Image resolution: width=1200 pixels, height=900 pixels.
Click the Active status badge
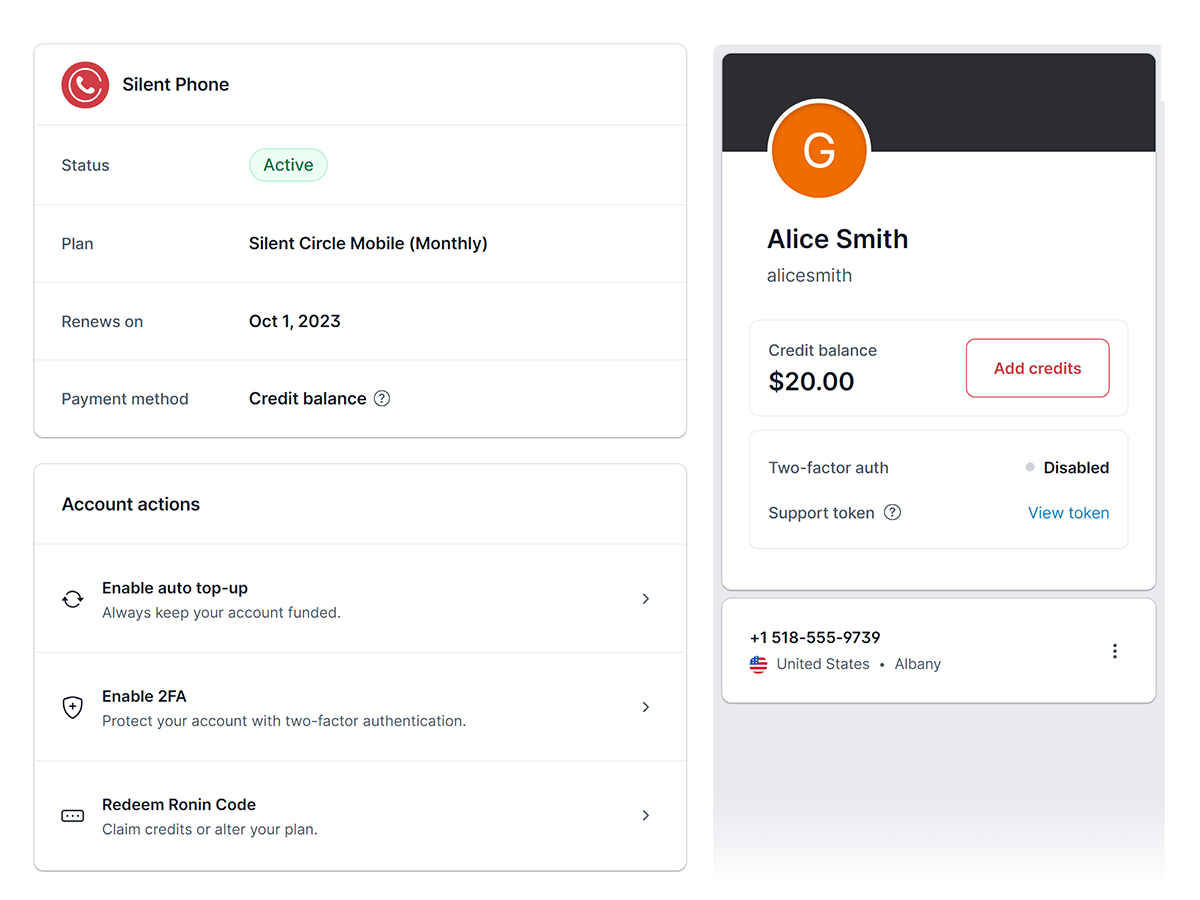pos(288,165)
